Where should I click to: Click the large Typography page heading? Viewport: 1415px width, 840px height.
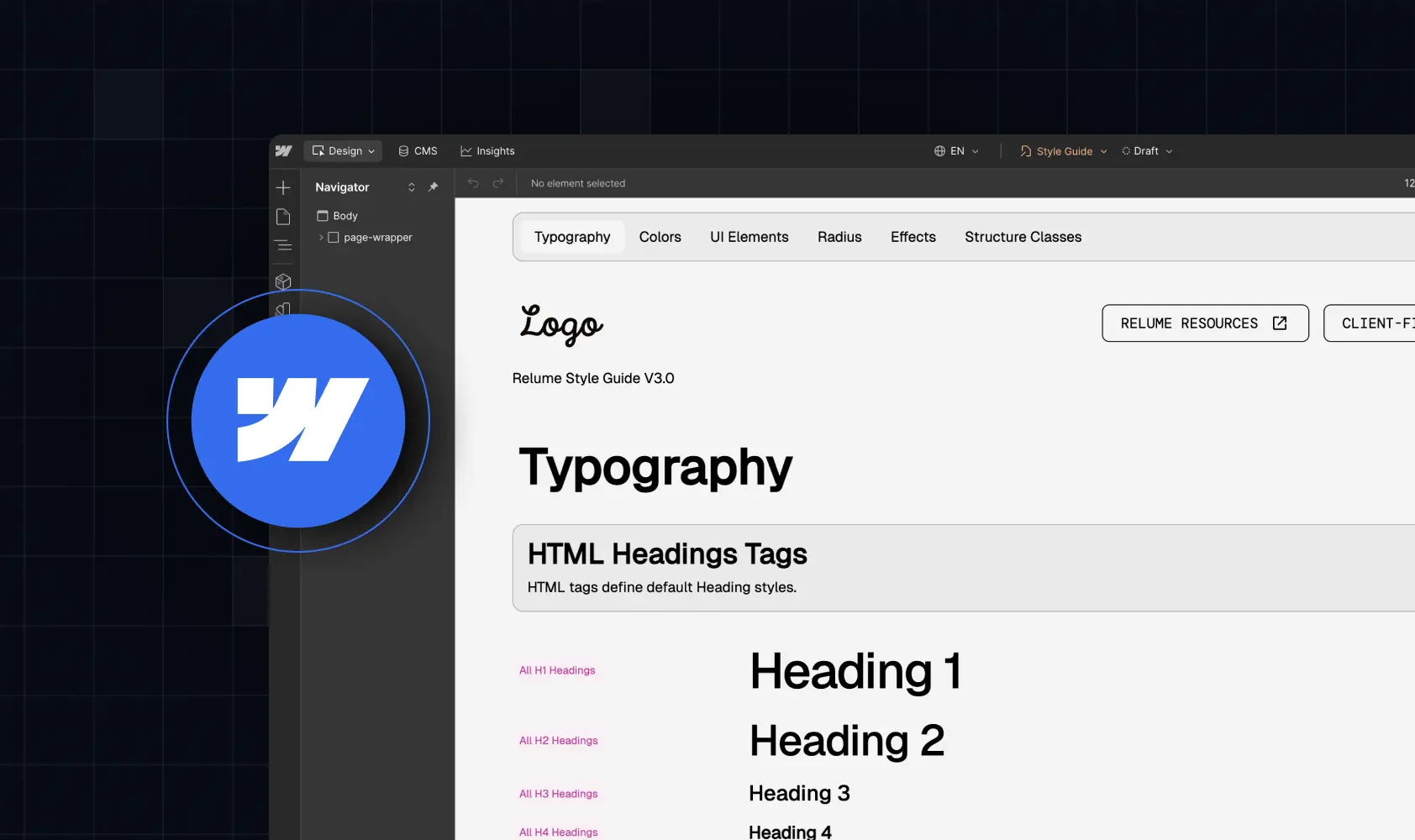click(655, 467)
